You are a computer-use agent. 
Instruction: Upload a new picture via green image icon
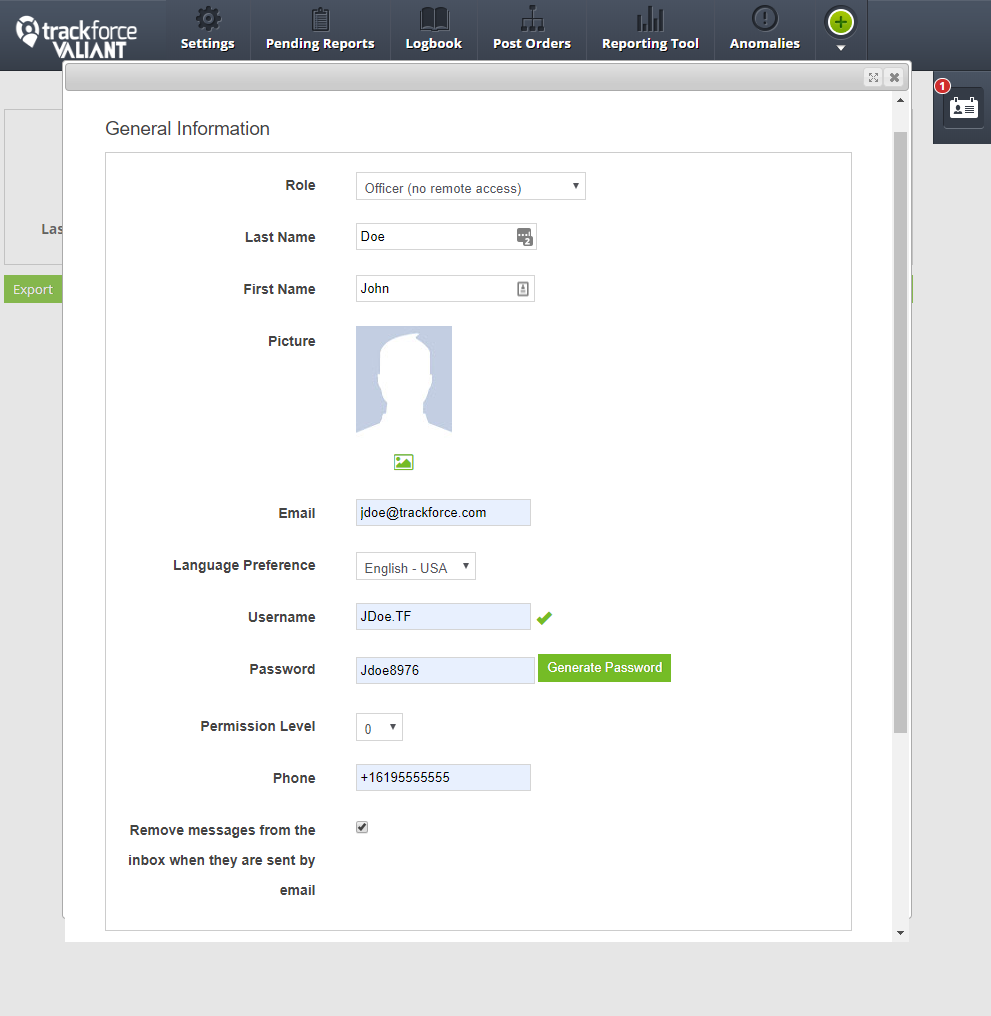[403, 462]
